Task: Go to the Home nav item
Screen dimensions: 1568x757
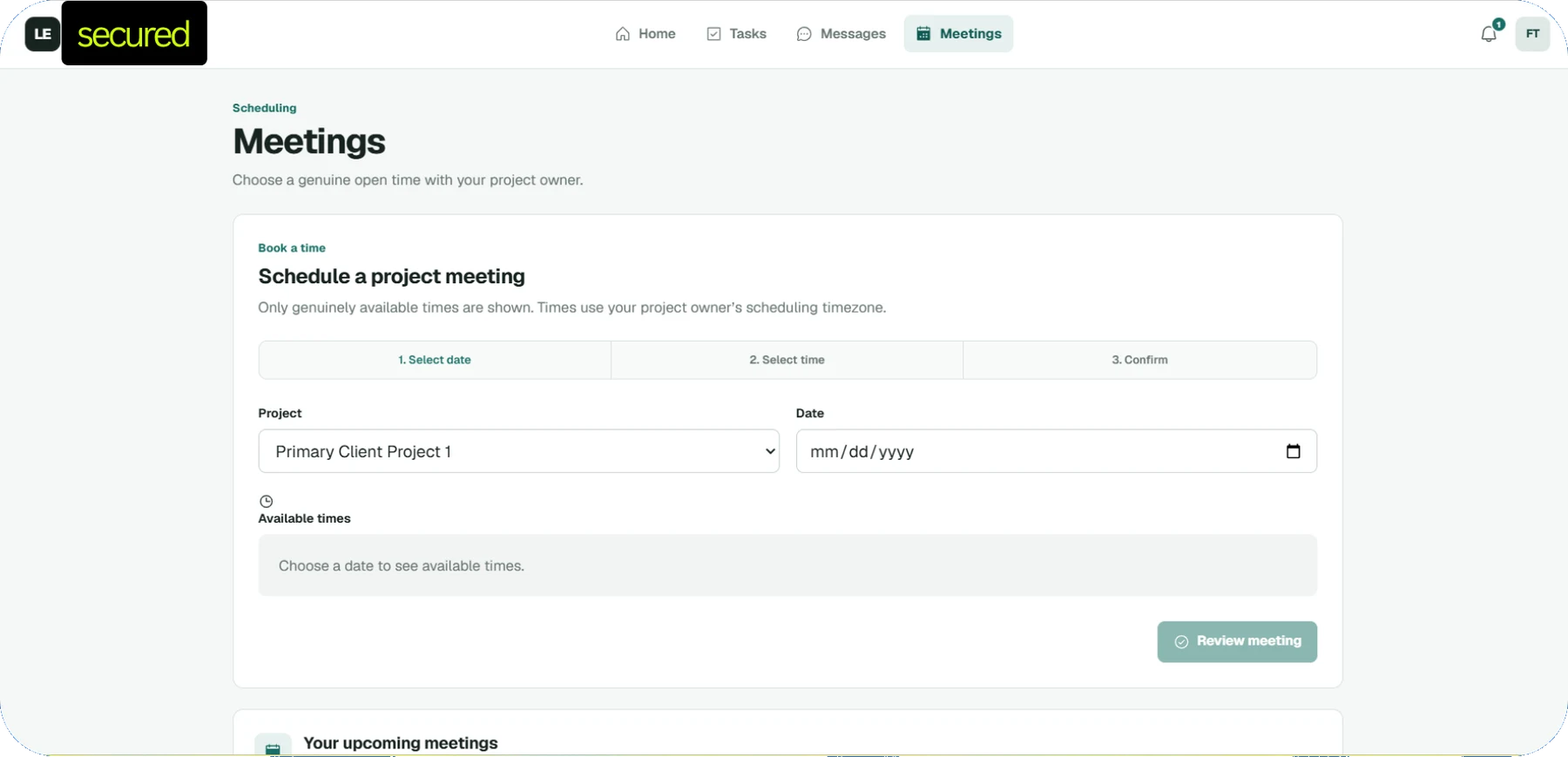Action: [645, 34]
